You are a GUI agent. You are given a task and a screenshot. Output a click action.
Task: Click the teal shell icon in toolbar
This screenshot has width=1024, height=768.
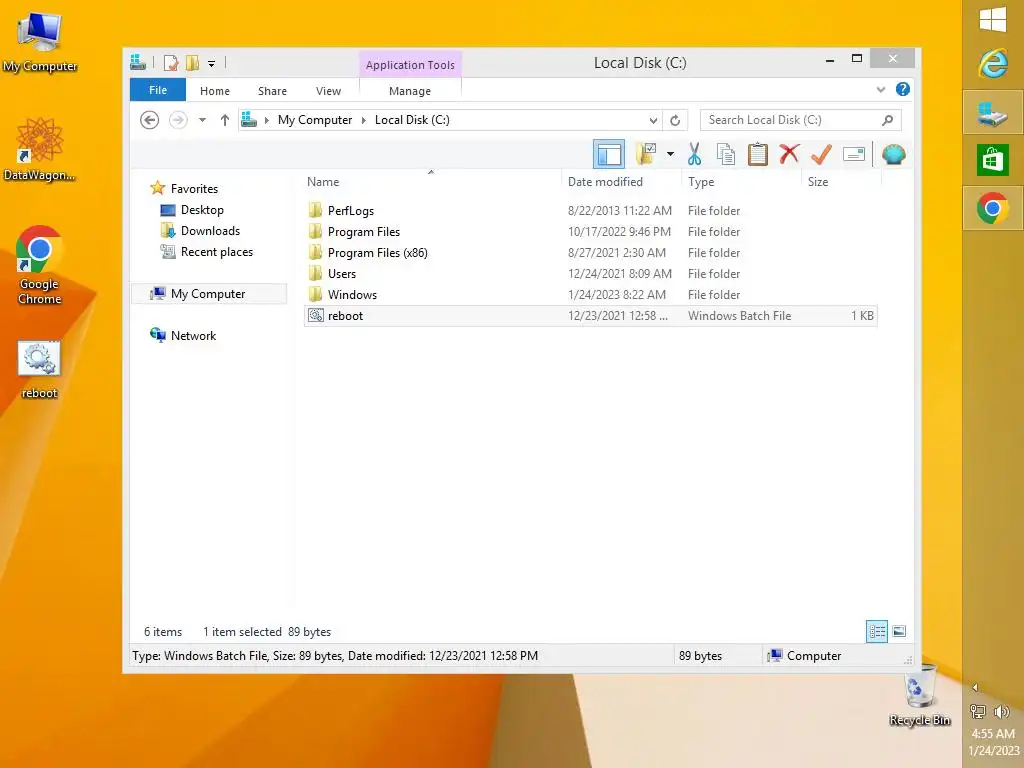(x=893, y=155)
